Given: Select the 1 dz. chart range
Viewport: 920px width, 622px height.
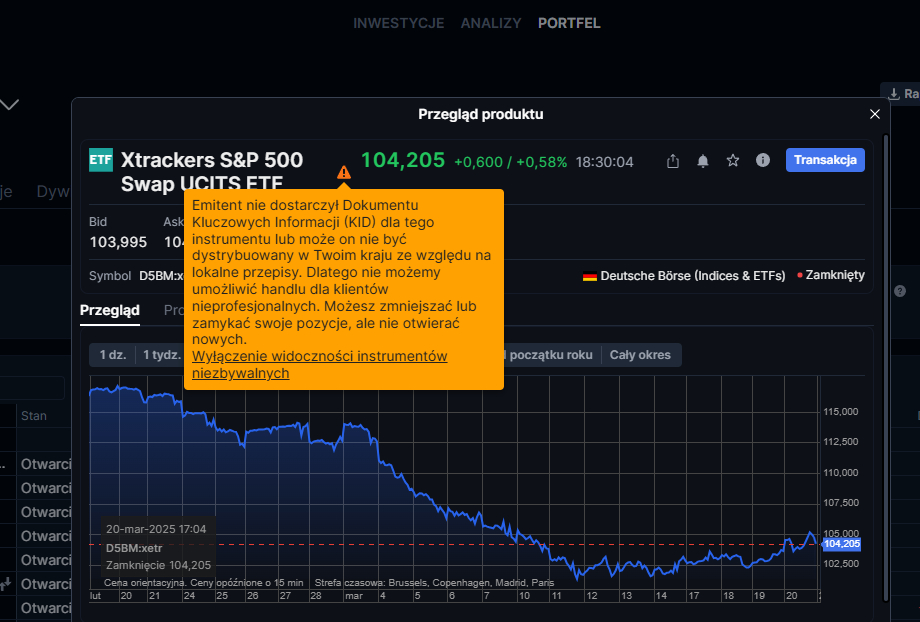Looking at the screenshot, I should (112, 355).
